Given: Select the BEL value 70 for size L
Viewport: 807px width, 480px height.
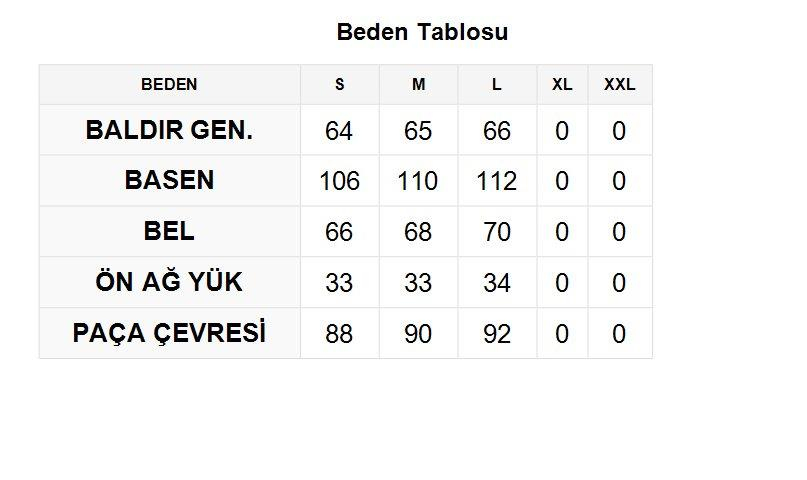Looking at the screenshot, I should [497, 233].
